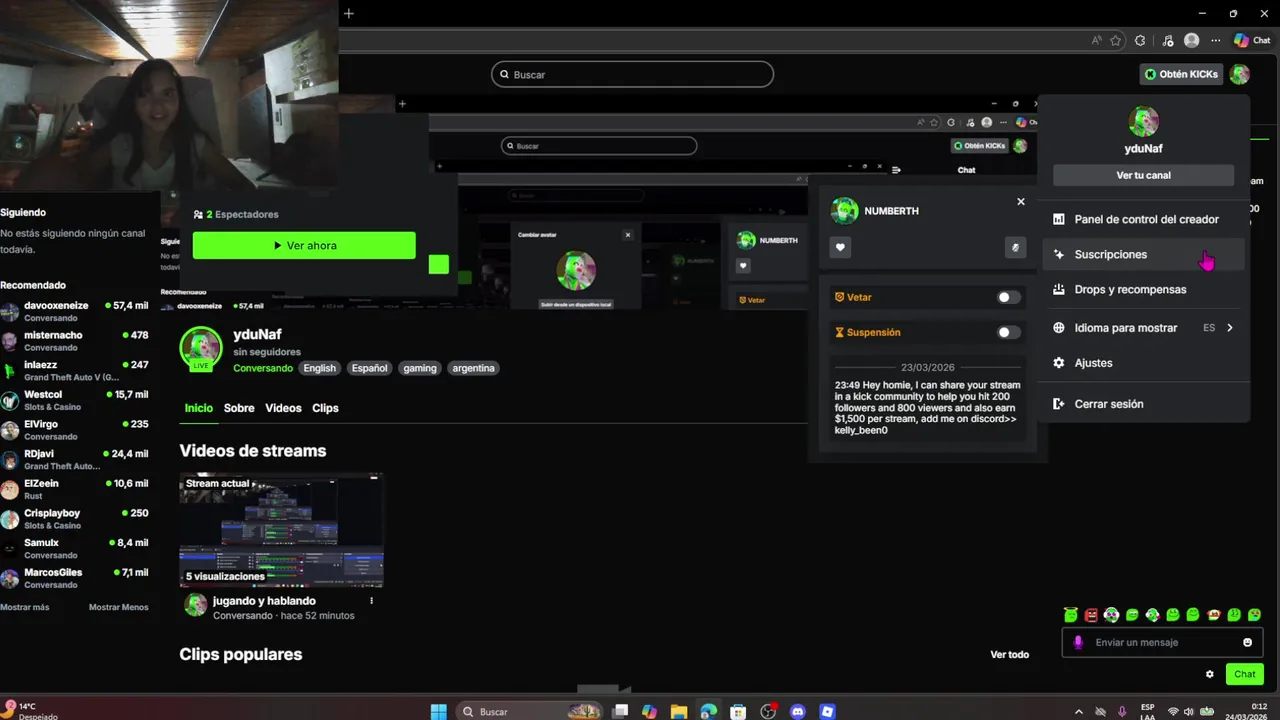Click the Ver tu canal button
This screenshot has width=1280, height=720.
click(1143, 175)
